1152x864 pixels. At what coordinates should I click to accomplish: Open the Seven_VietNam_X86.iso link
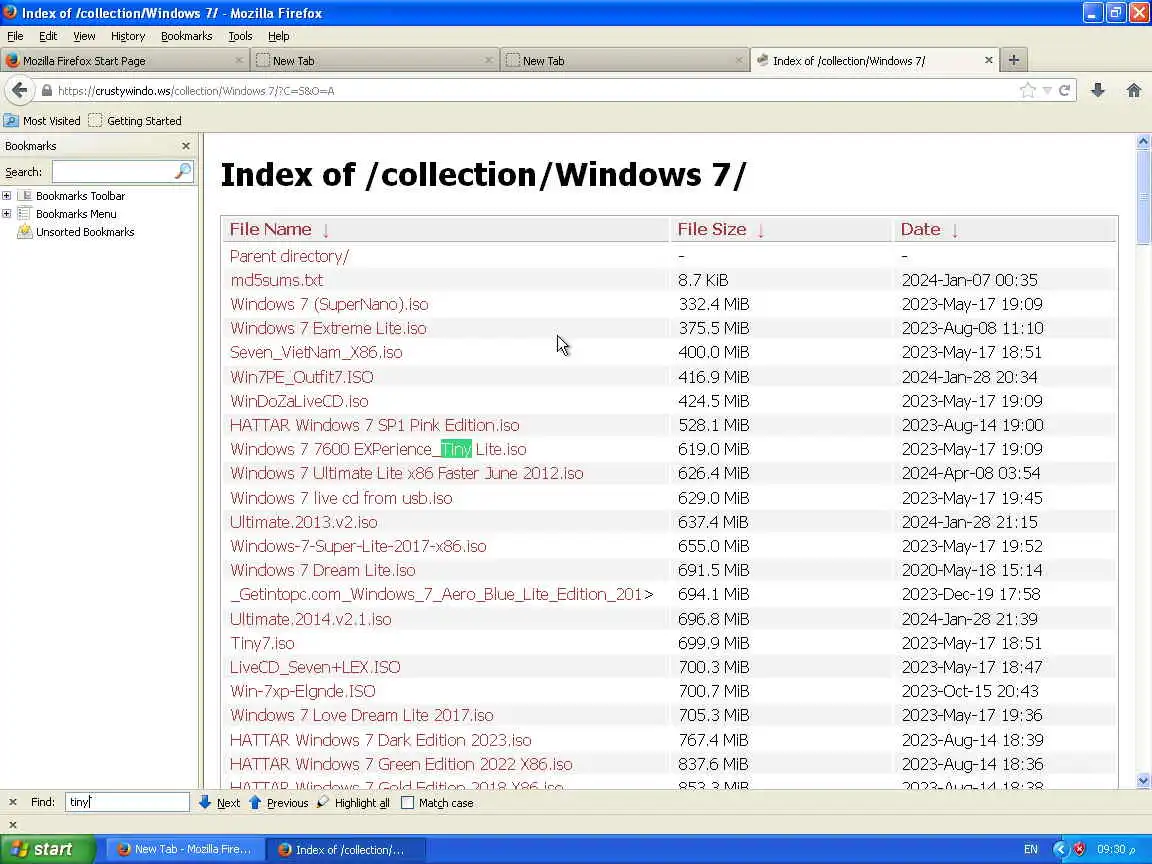[x=316, y=353]
